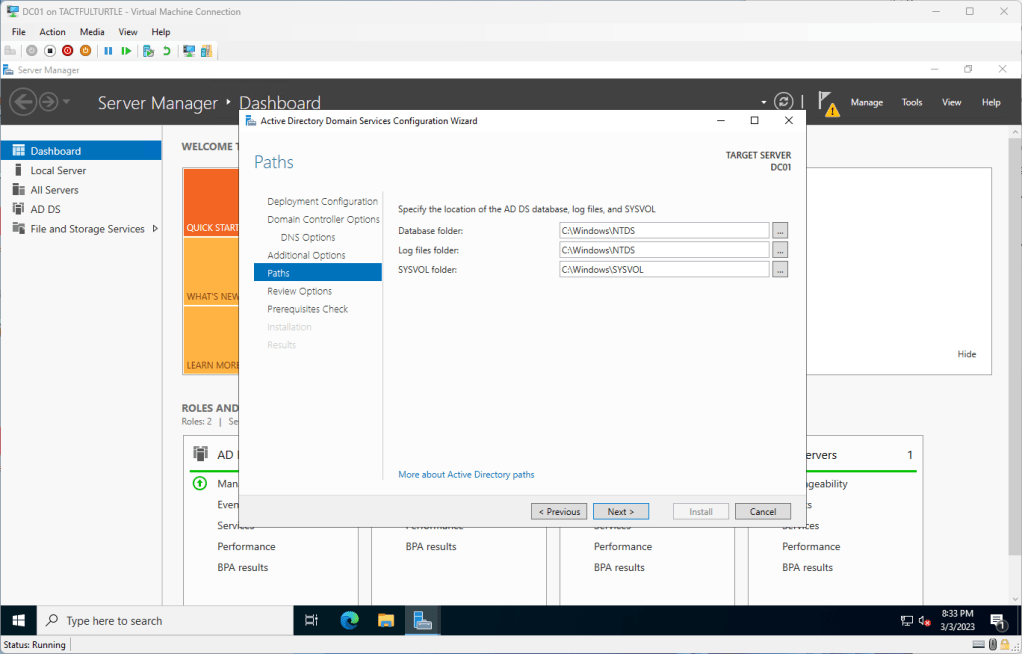Go to Review Options wizard step
1022x654 pixels.
point(299,291)
